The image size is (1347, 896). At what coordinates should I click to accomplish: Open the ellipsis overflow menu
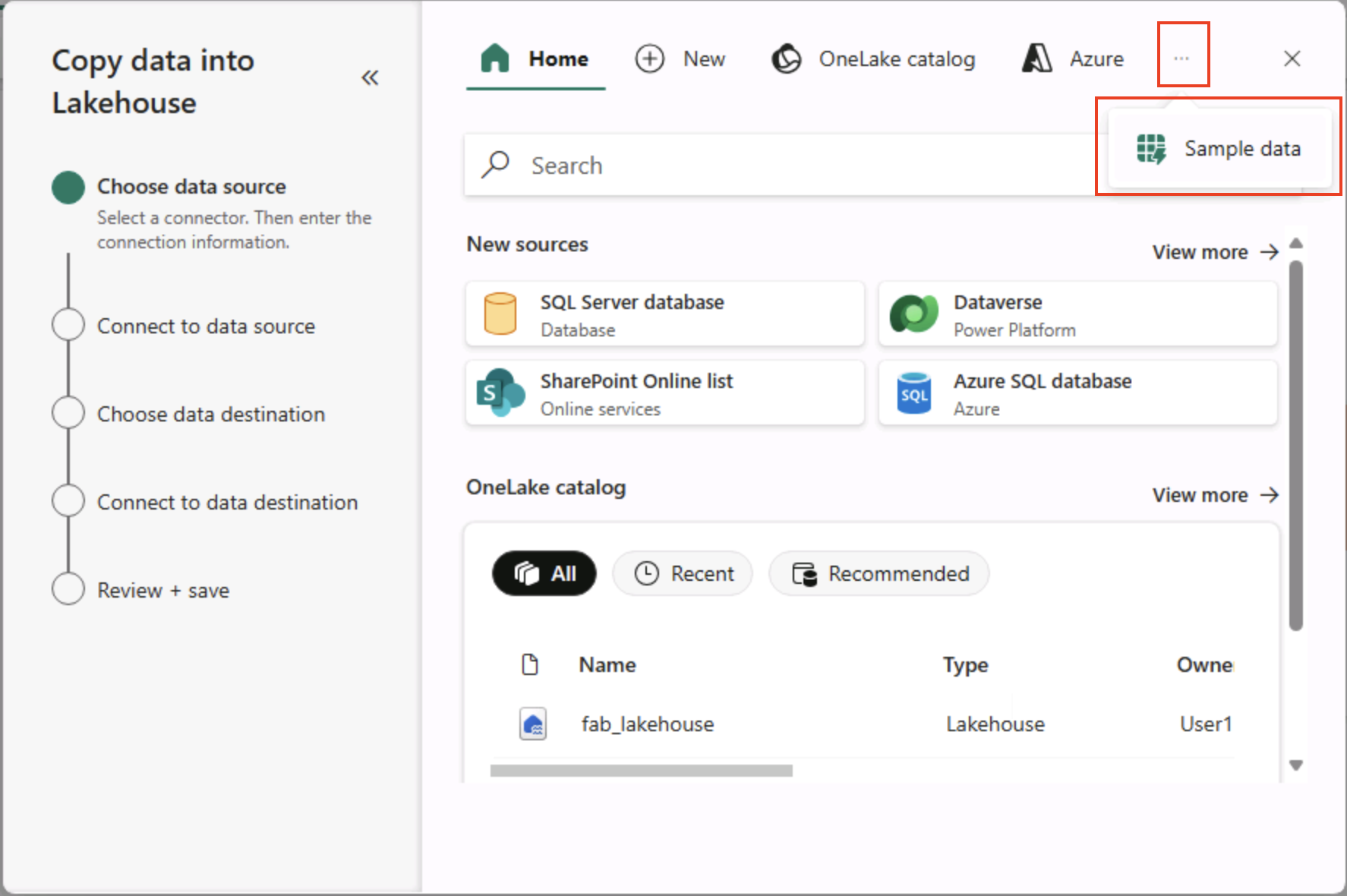1181,57
